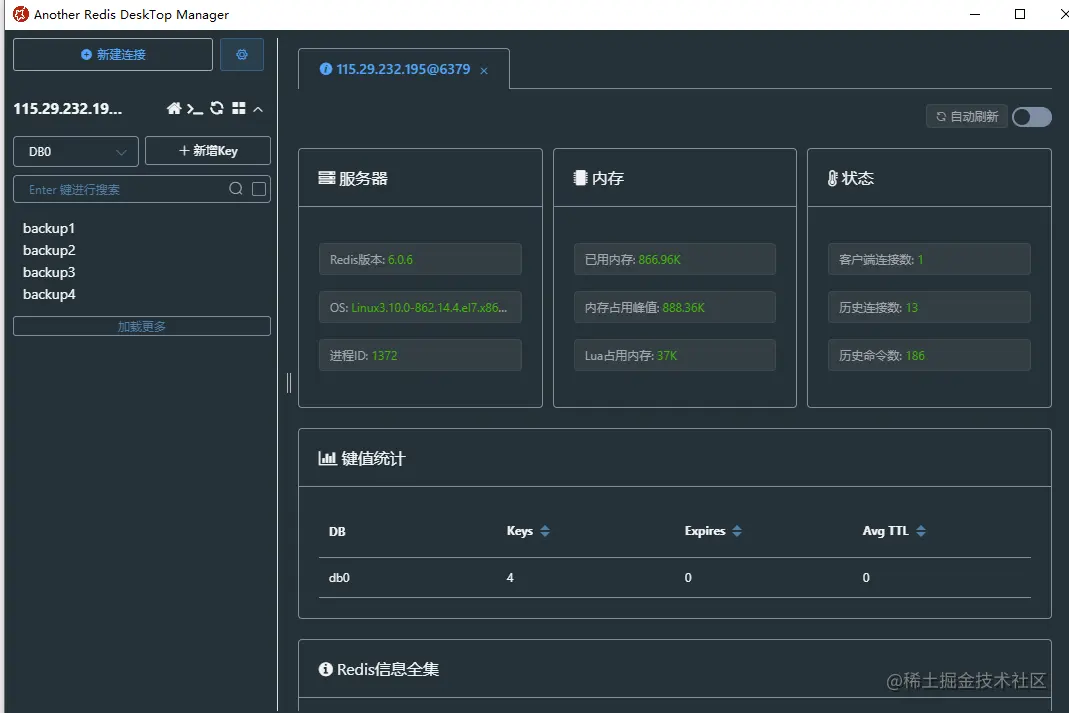The height and width of the screenshot is (713, 1069).
Task: Click the 进程ID: 1372 field
Action: click(x=420, y=355)
